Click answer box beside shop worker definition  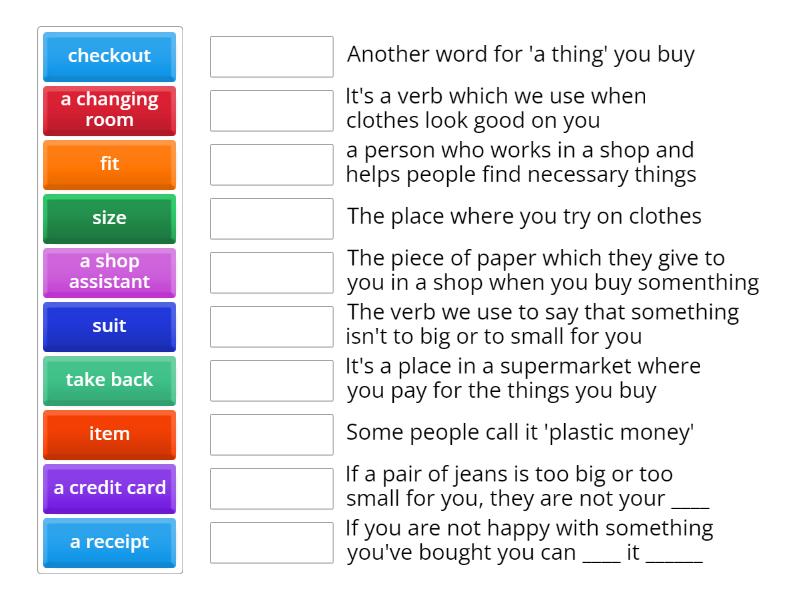tap(271, 164)
